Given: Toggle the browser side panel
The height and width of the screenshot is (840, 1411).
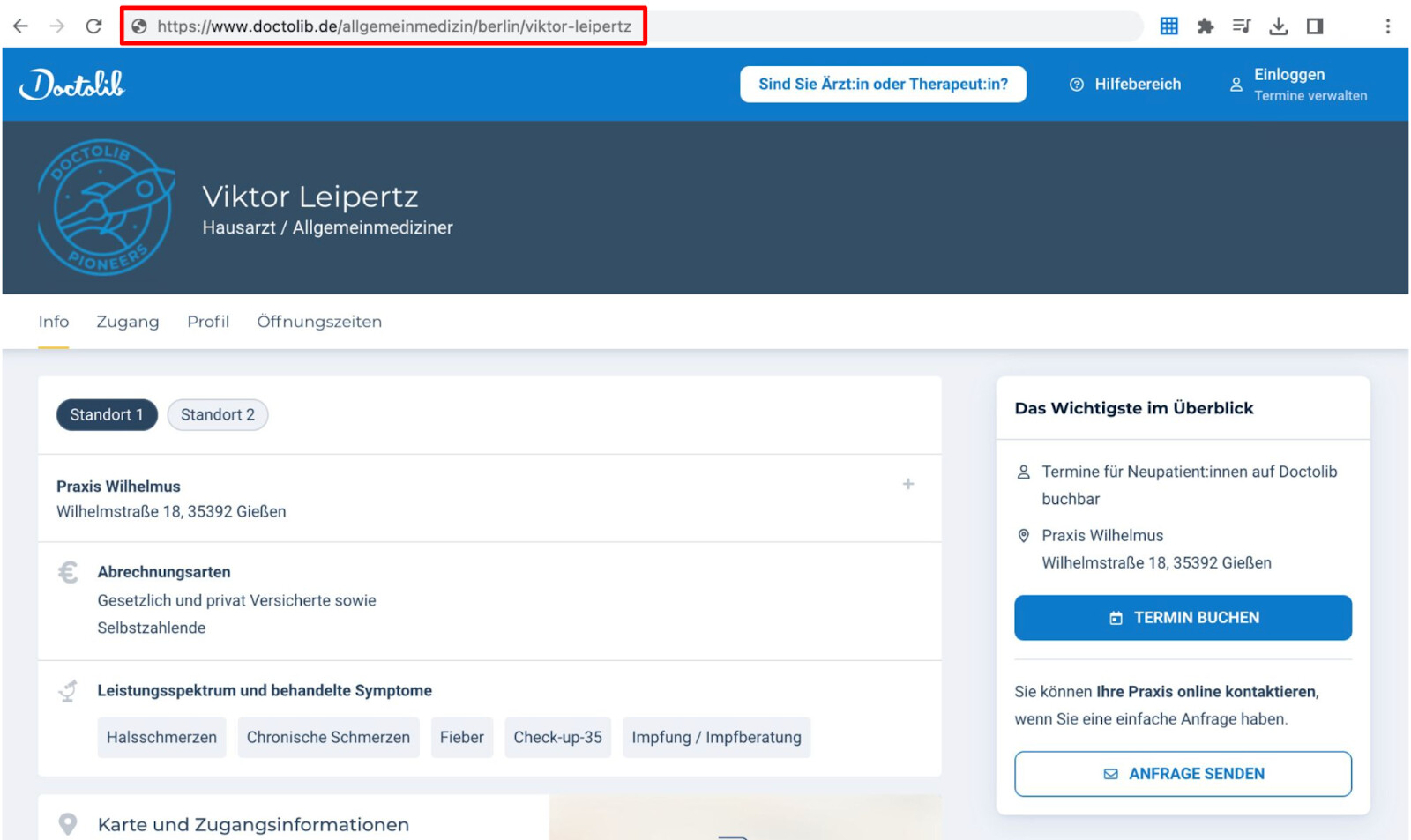Looking at the screenshot, I should tap(1315, 26).
